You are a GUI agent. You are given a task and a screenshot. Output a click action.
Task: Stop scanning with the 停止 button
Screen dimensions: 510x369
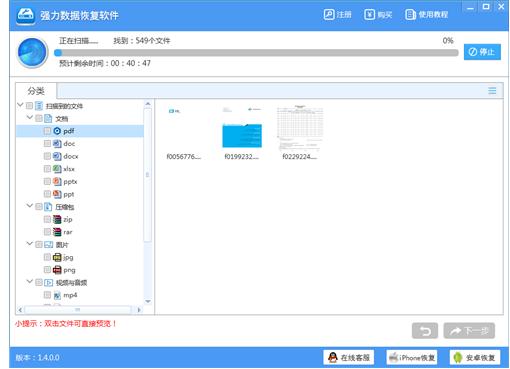click(x=482, y=52)
